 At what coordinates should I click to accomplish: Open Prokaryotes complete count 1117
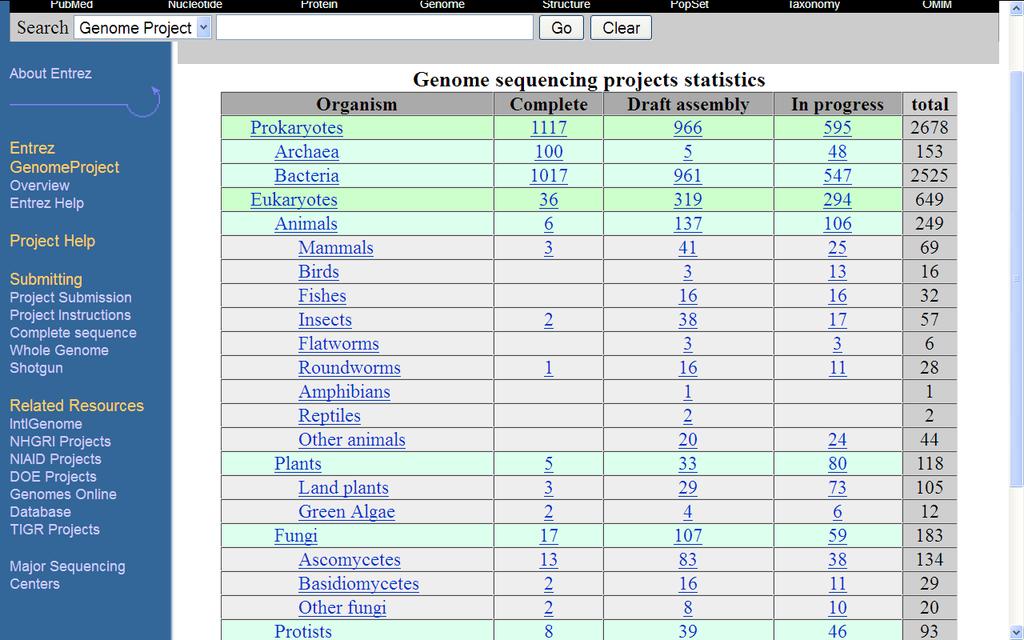[549, 127]
